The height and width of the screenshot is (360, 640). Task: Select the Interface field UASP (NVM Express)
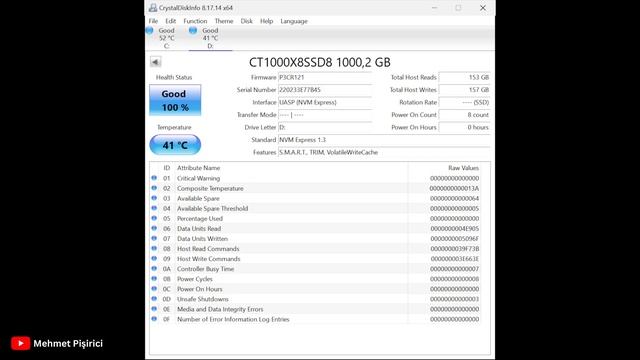coord(325,102)
